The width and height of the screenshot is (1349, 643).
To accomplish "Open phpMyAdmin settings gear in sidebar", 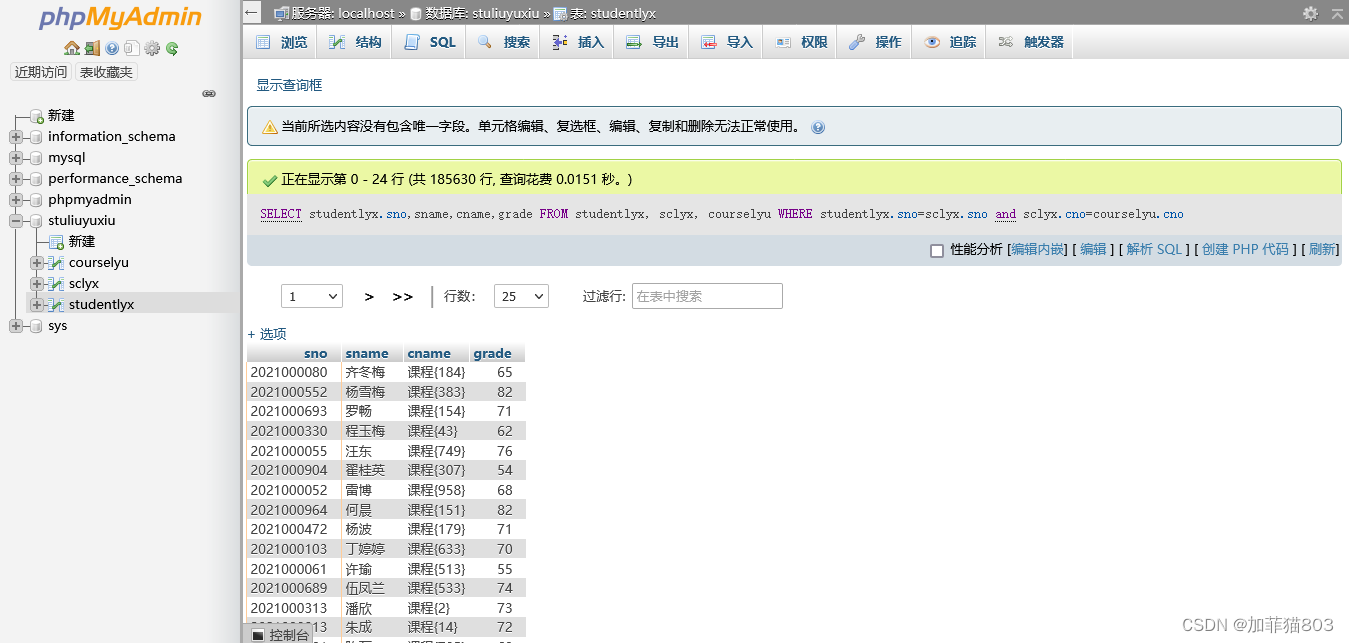I will [152, 48].
